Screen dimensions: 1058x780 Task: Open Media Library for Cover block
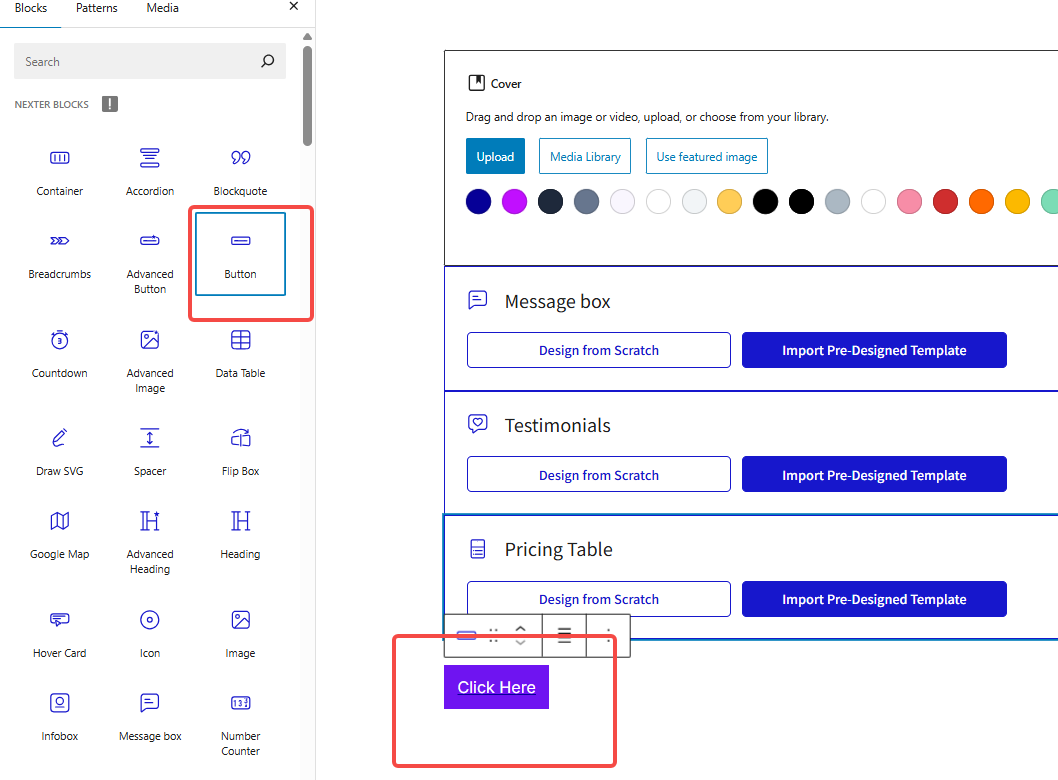tap(585, 156)
